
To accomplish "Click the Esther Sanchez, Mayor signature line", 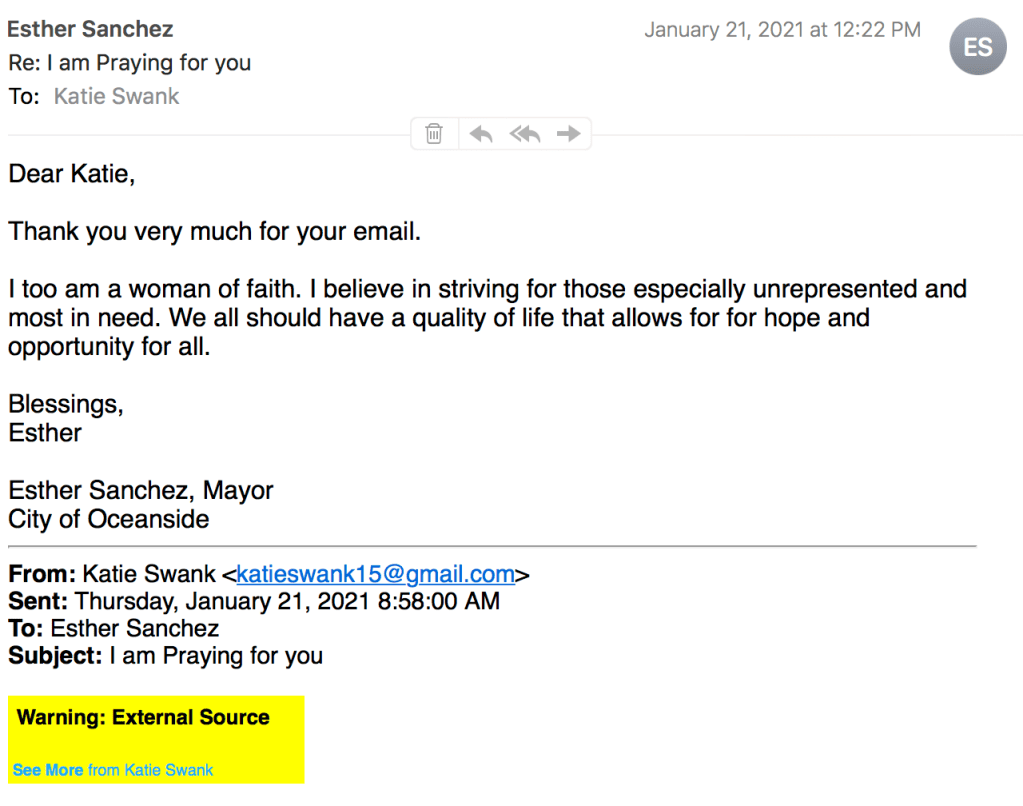I will point(140,491).
